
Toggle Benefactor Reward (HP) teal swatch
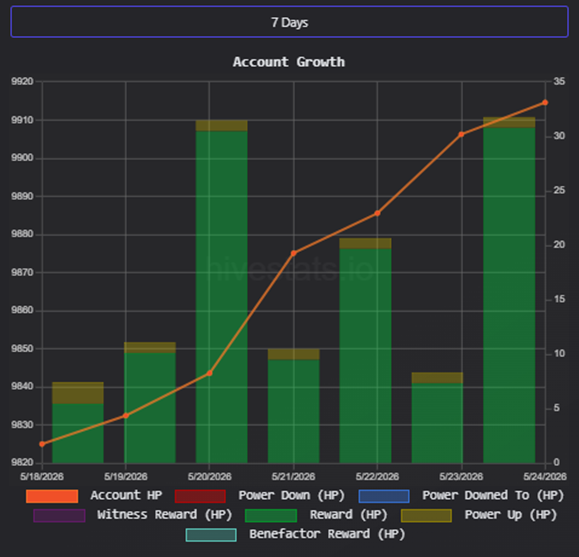[211, 535]
